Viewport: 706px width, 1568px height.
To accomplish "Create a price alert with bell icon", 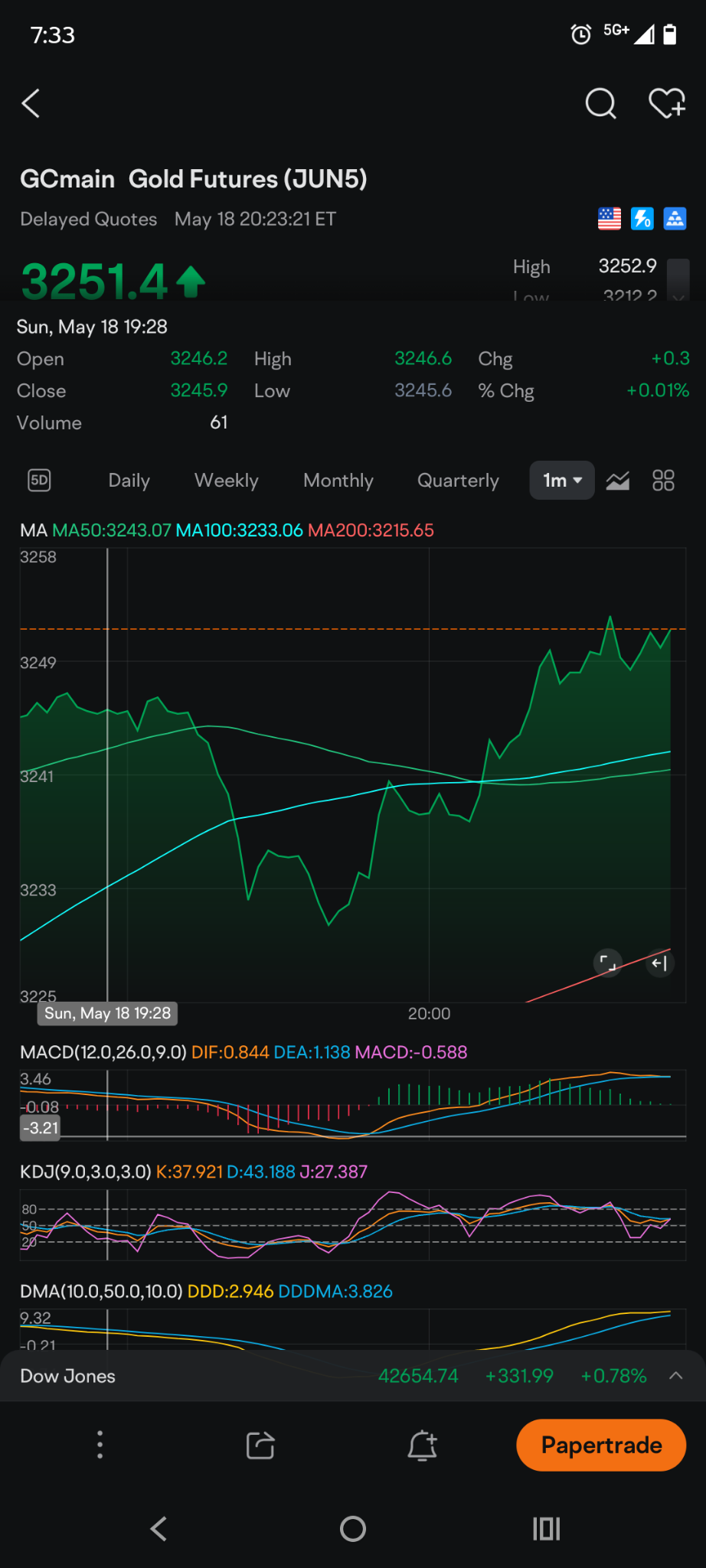I will coord(422,1446).
